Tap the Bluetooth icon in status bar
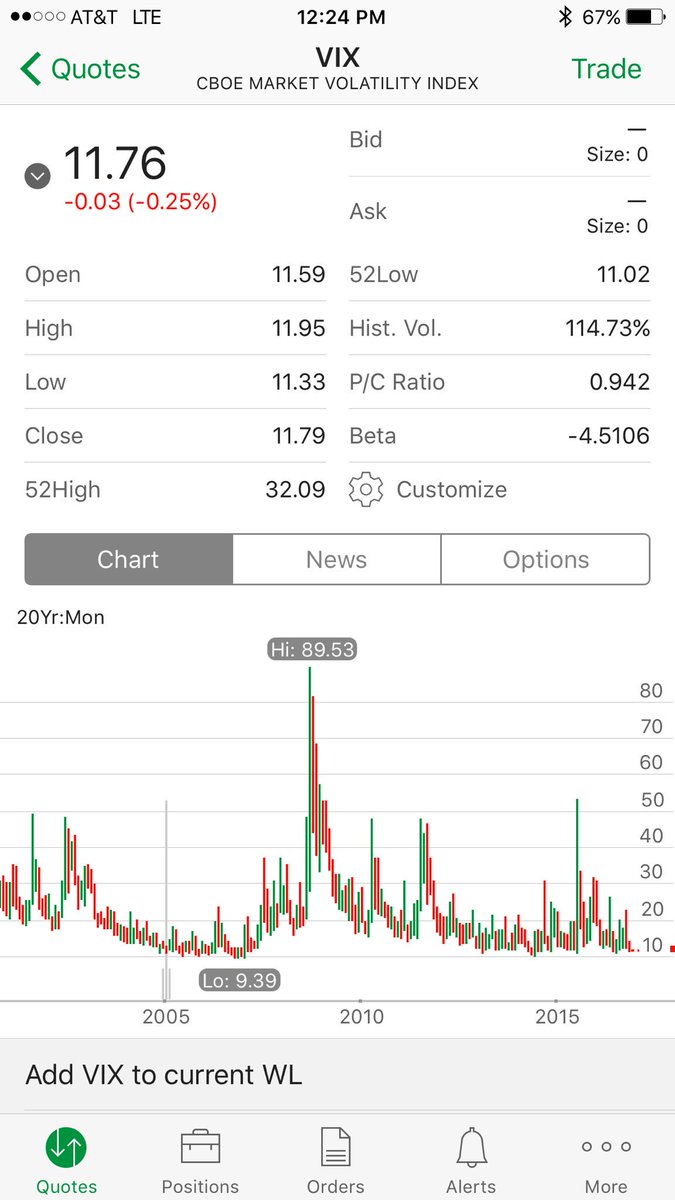The height and width of the screenshot is (1200, 675). [565, 17]
